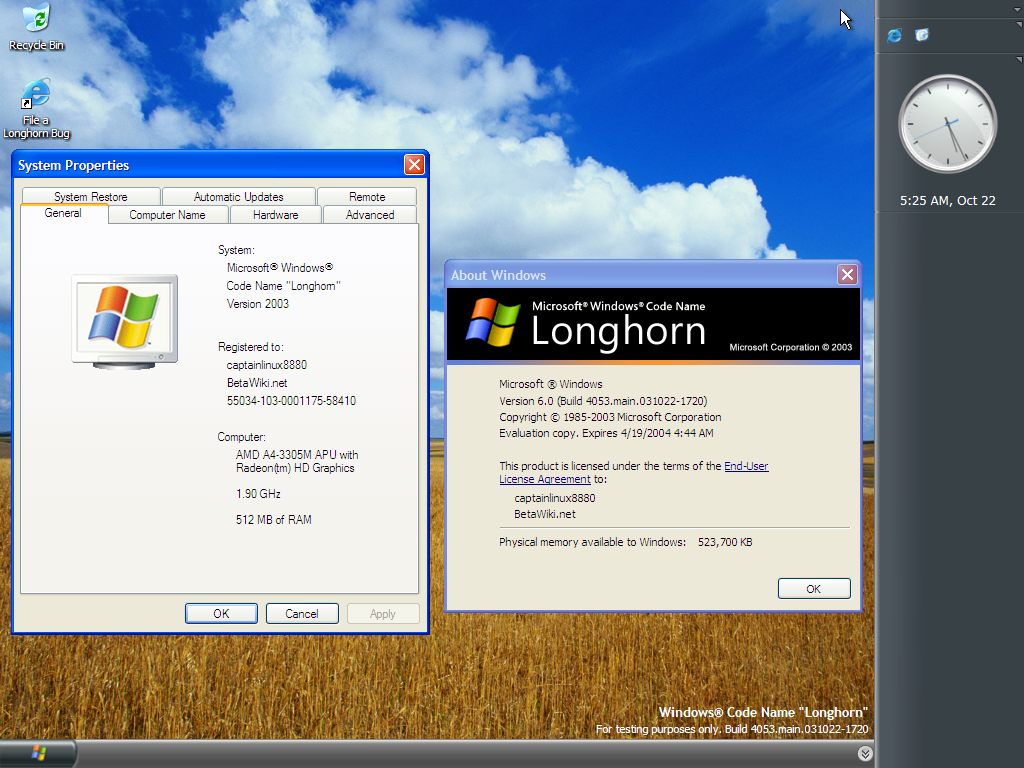Viewport: 1024px width, 768px height.
Task: Click Version 2003 in System Properties
Action: tap(257, 304)
